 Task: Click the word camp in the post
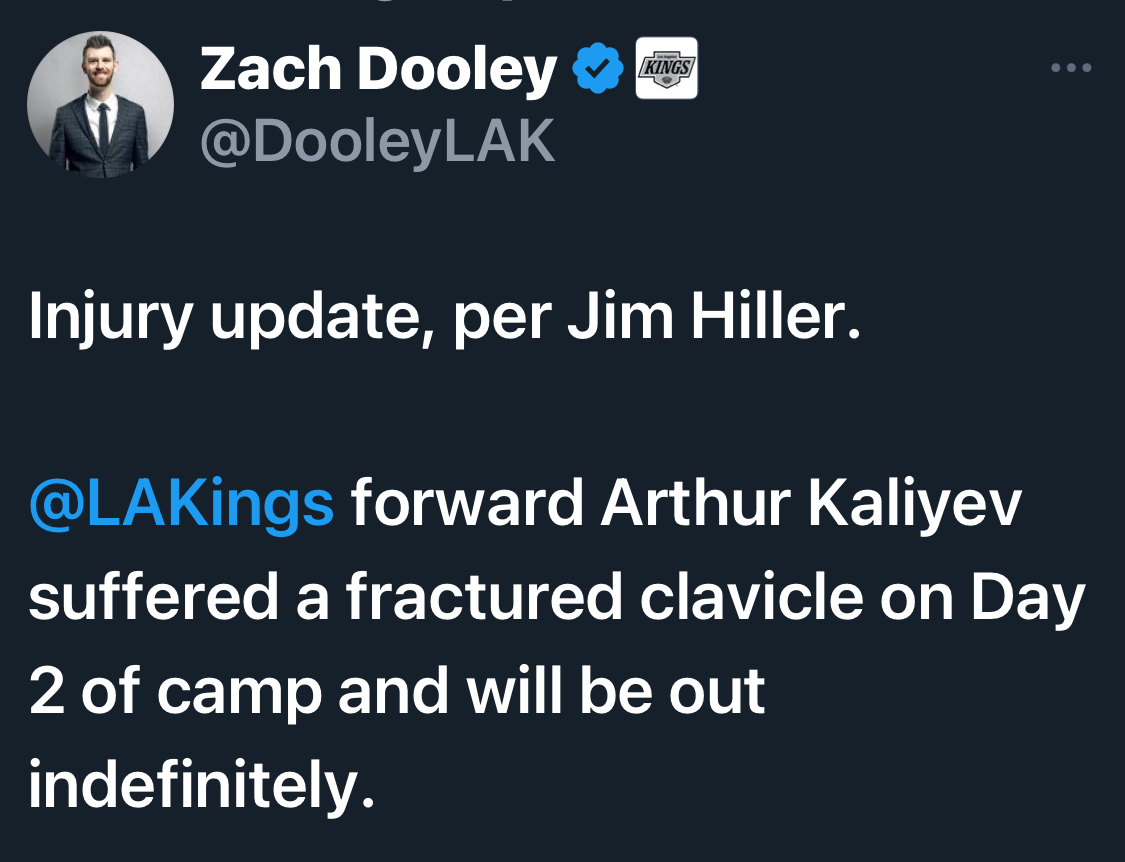240,691
